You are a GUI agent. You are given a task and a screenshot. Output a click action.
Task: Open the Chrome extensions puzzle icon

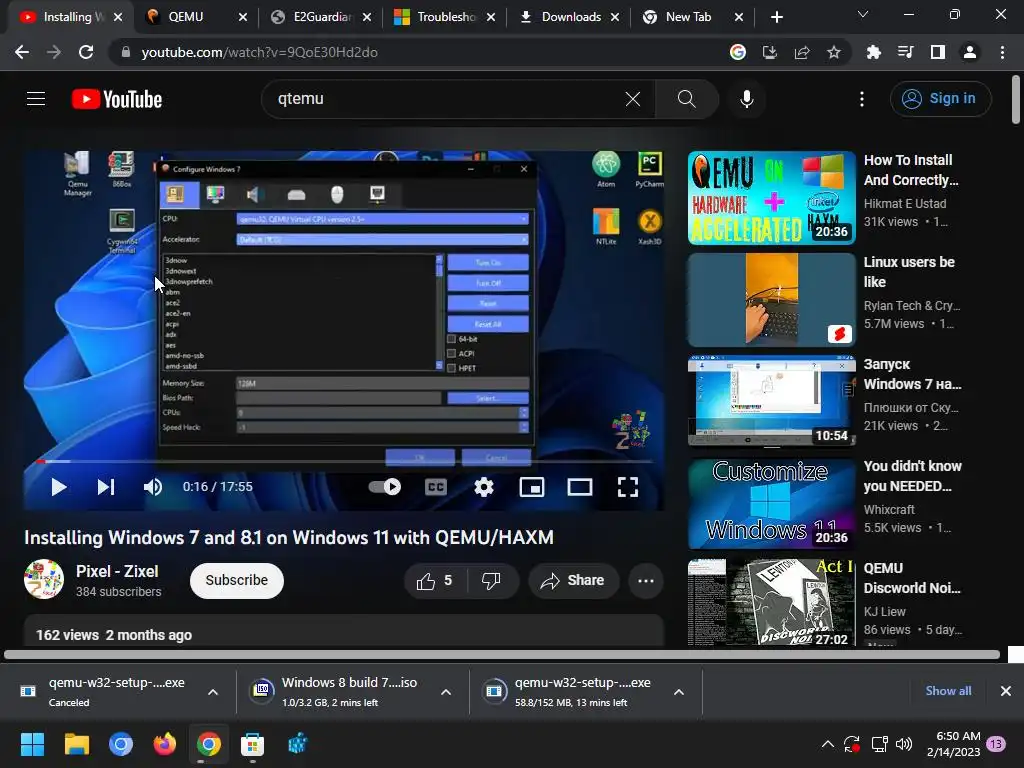[x=873, y=52]
